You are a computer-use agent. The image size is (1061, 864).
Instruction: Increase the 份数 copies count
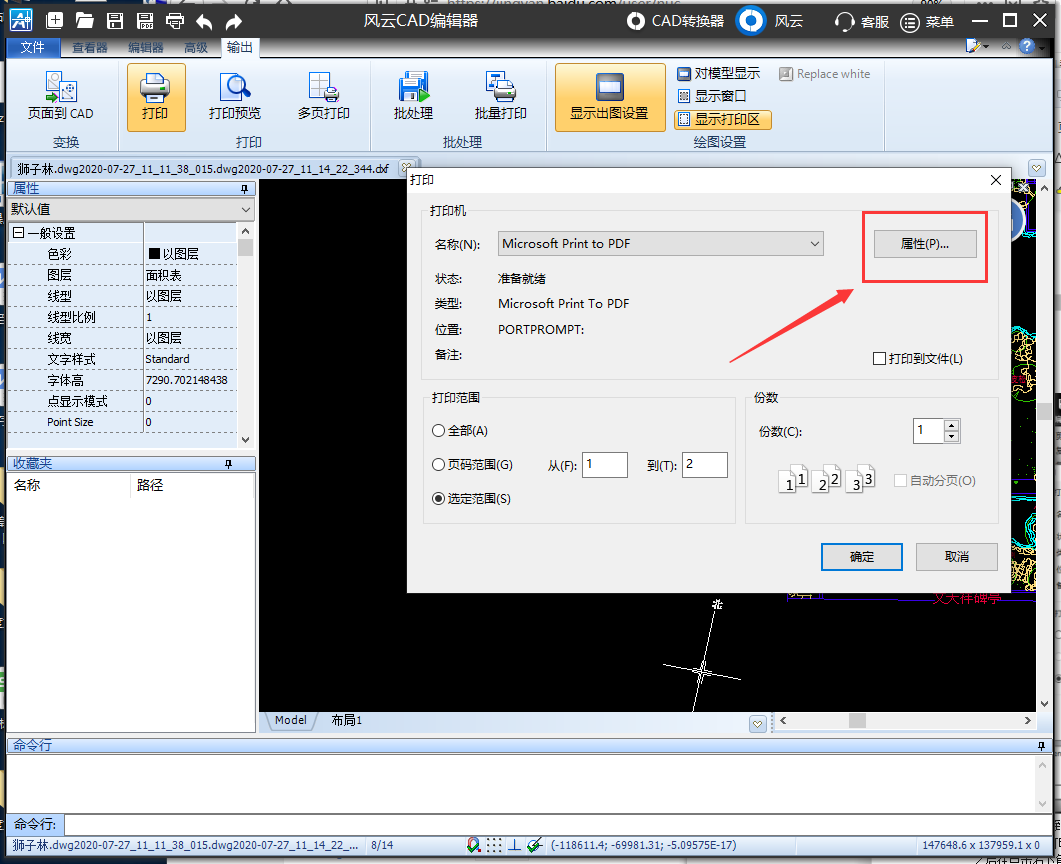951,426
